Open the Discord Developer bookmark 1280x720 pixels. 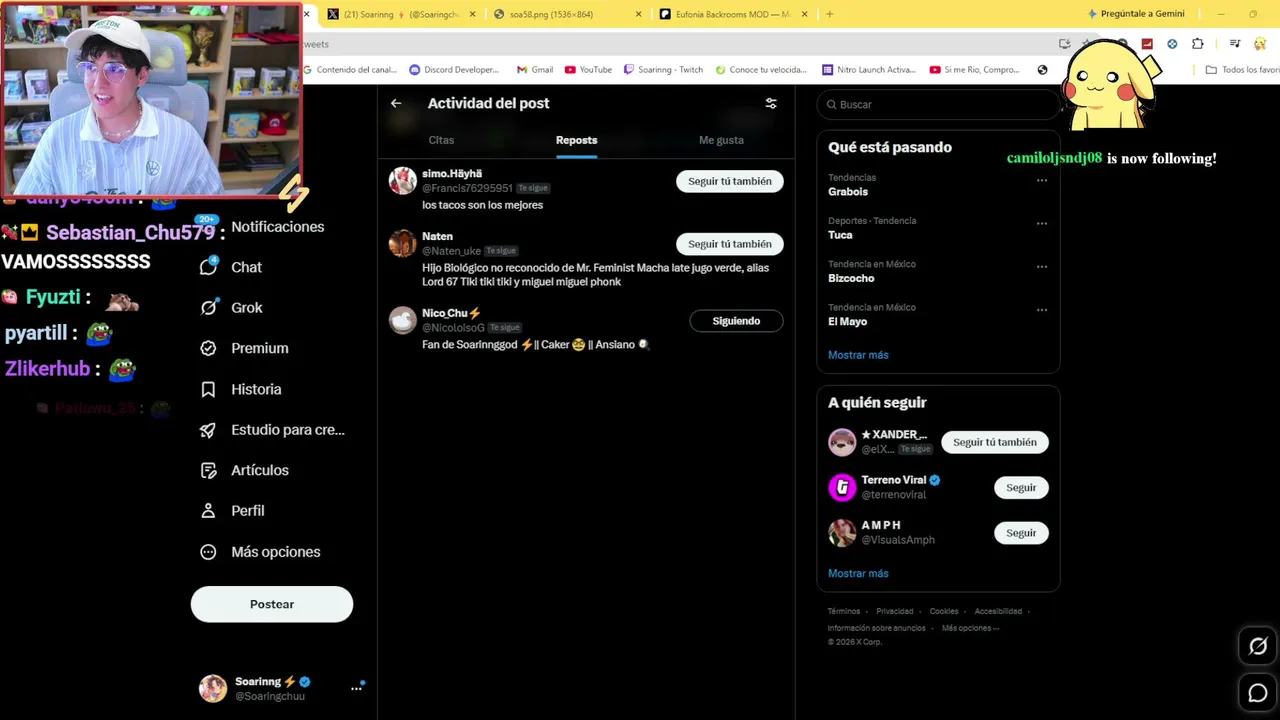[454, 70]
